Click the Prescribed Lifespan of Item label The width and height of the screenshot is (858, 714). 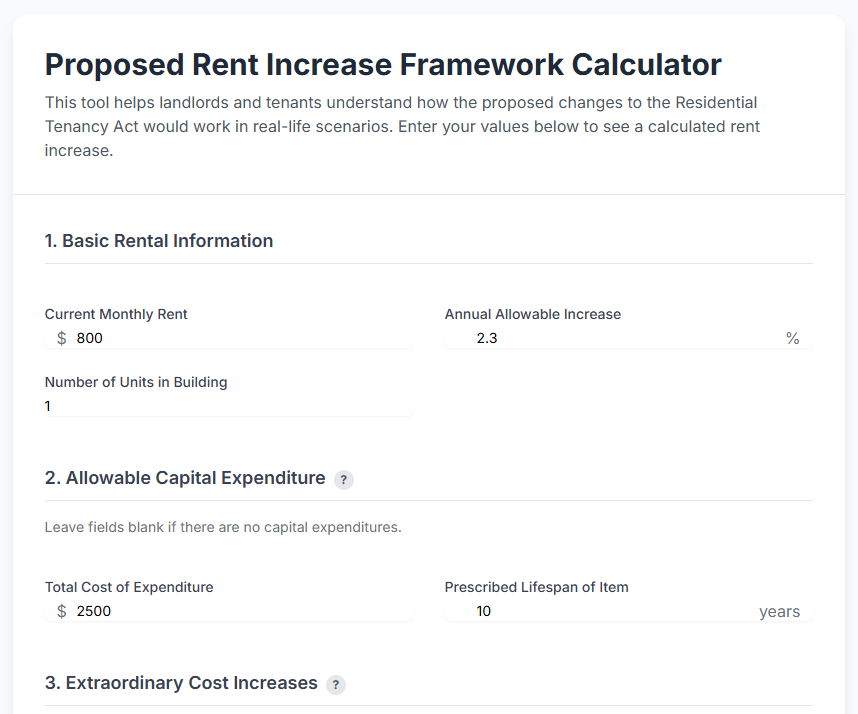click(x=536, y=587)
